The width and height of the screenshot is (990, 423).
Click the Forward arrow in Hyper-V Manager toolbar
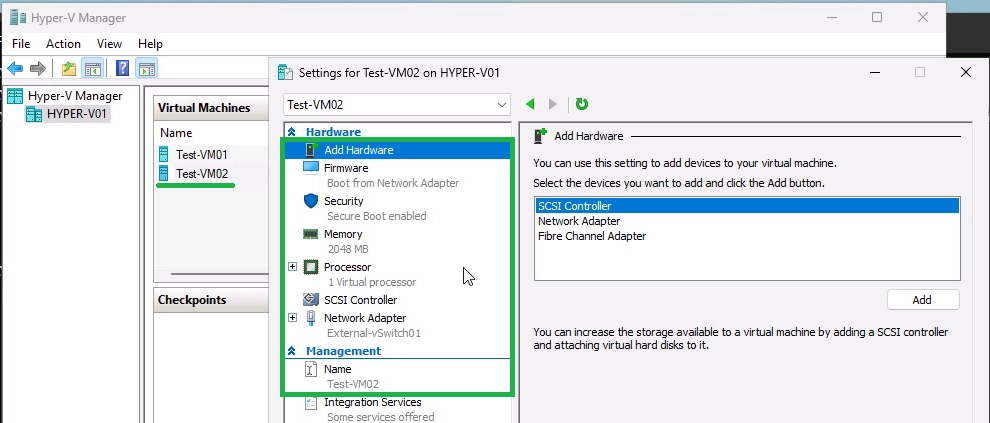click(38, 69)
